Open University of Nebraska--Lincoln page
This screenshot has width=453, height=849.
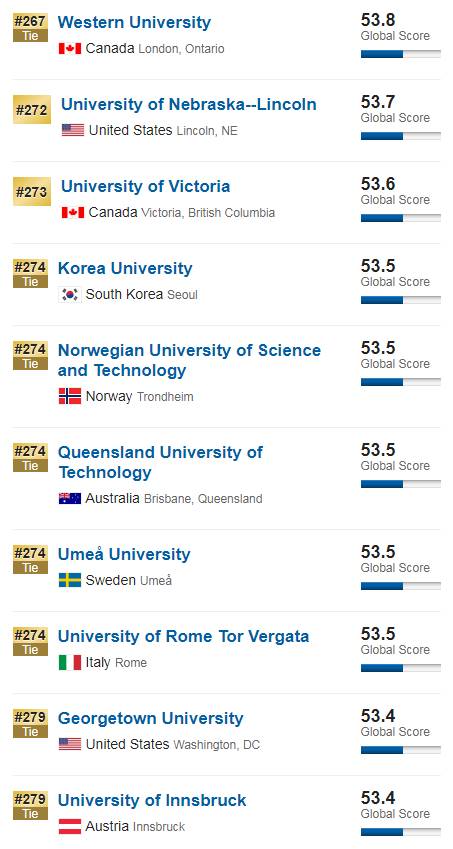click(189, 104)
